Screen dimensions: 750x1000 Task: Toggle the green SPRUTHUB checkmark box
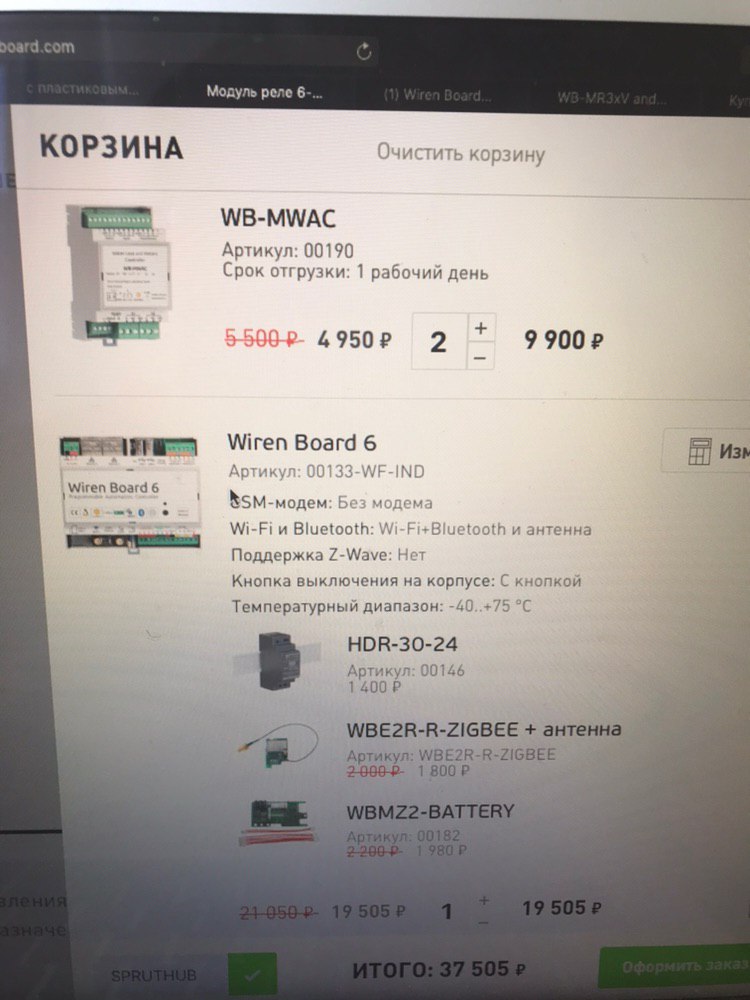pos(253,974)
